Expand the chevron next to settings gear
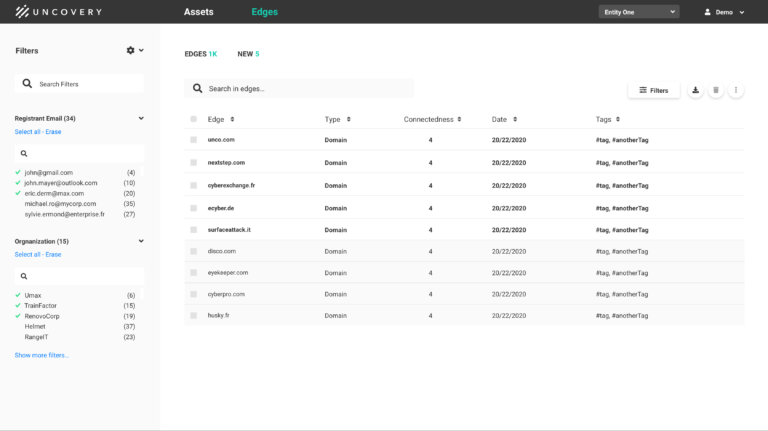 click(141, 50)
